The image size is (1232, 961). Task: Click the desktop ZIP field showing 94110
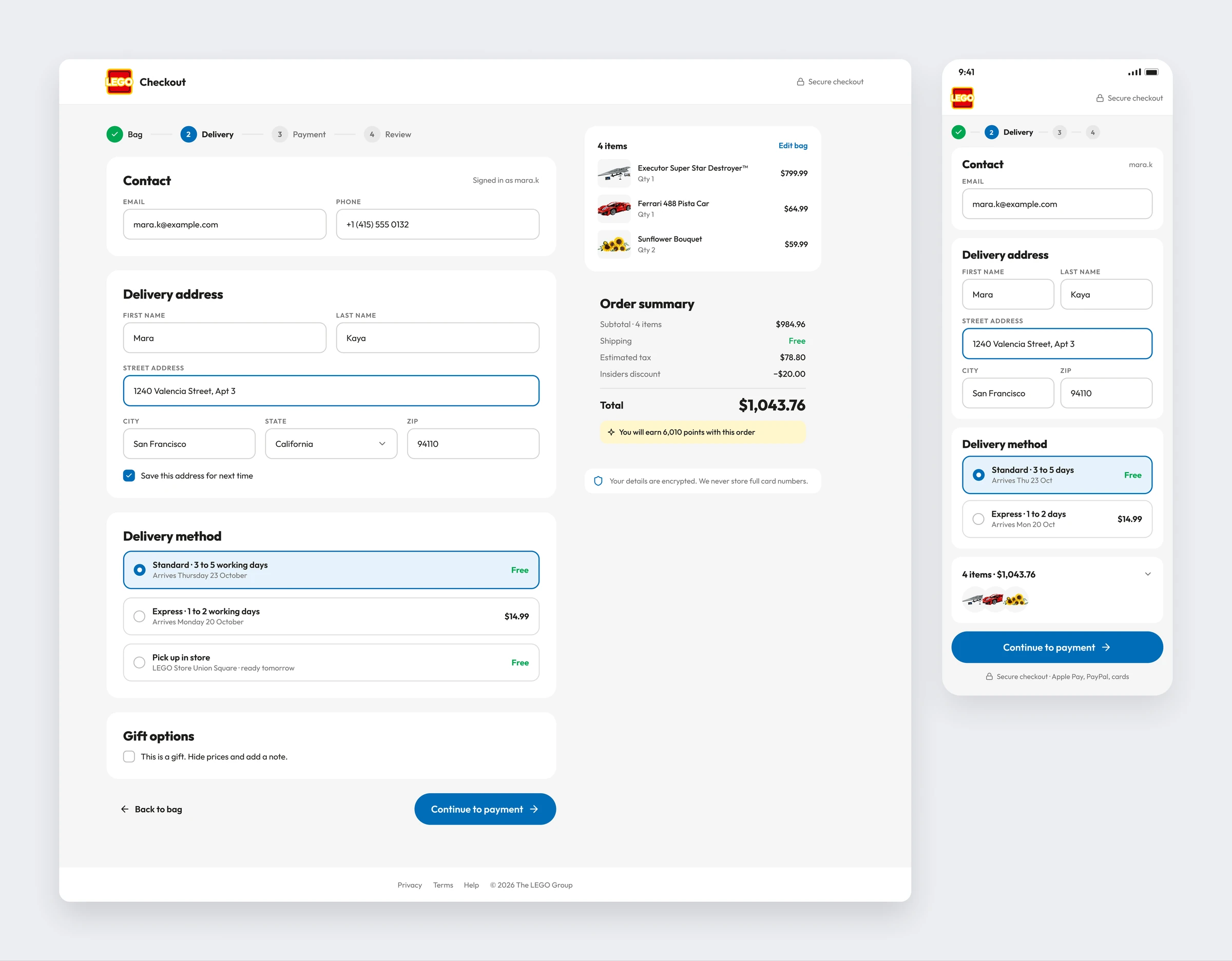tap(473, 444)
